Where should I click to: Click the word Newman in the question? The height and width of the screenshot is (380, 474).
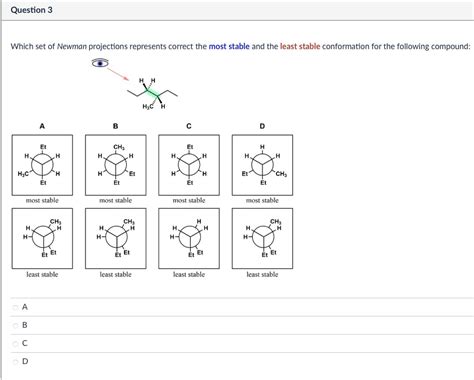click(72, 46)
